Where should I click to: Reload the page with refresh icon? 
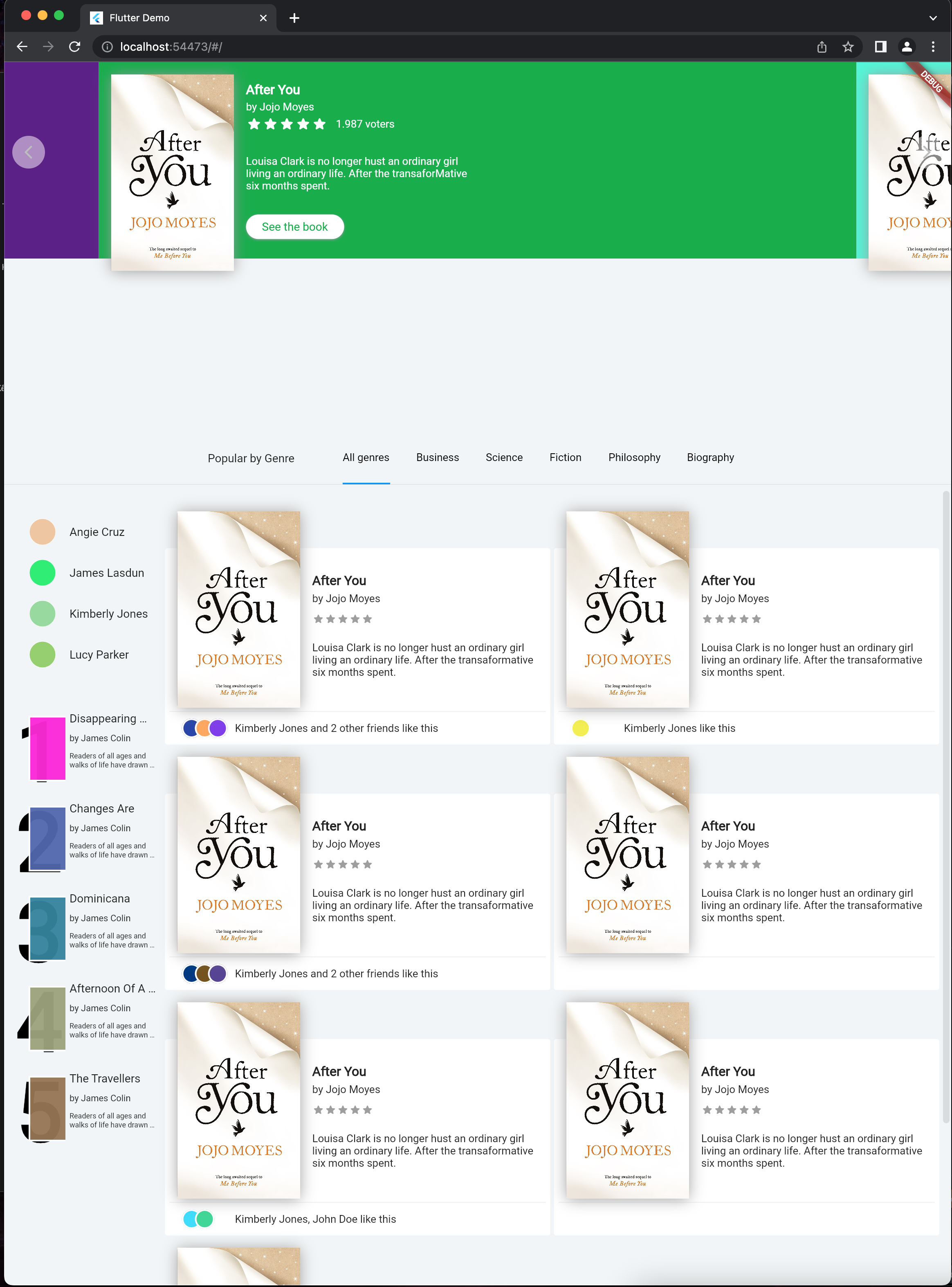(74, 47)
